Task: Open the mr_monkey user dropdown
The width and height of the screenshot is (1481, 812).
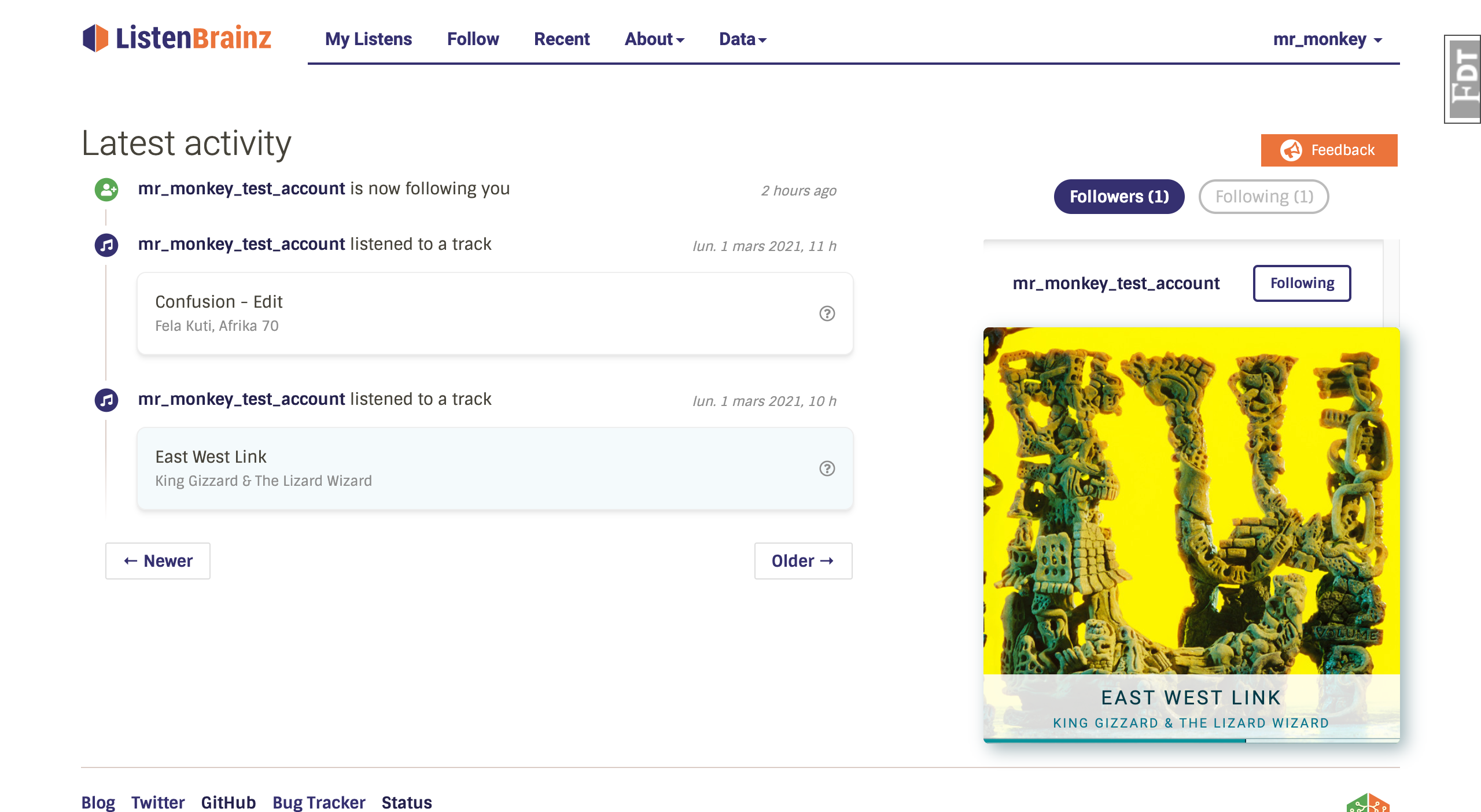Action: pos(1327,39)
